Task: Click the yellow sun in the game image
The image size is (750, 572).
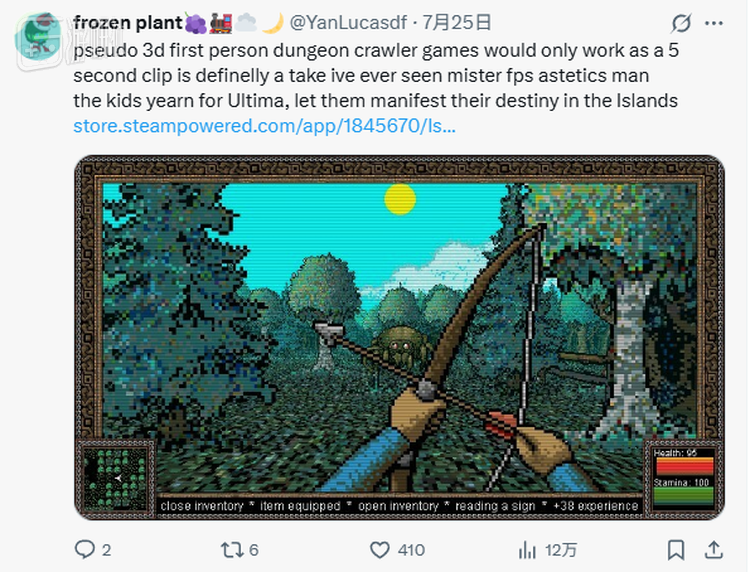Action: click(x=399, y=198)
